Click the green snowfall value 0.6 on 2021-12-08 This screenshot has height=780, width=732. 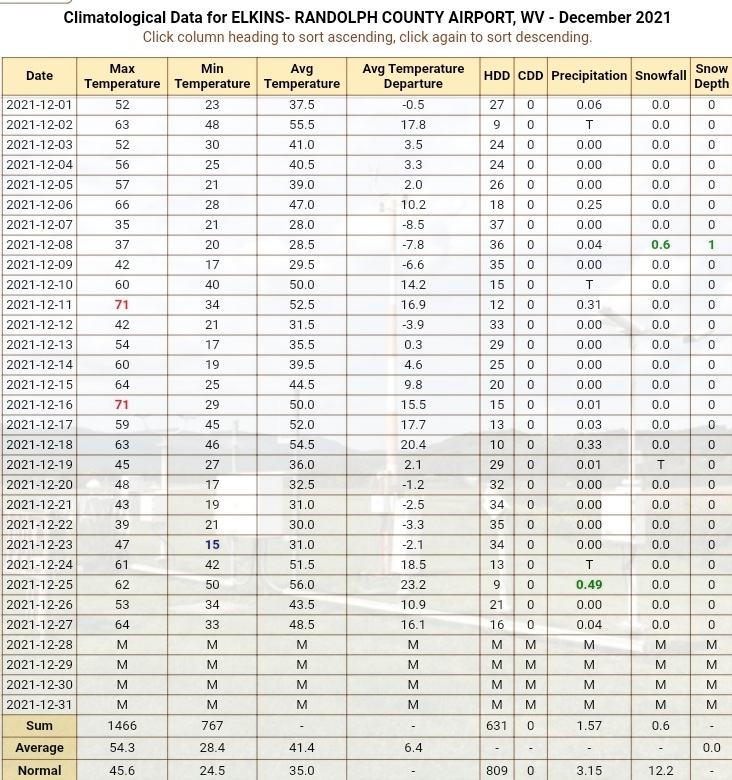pos(660,245)
